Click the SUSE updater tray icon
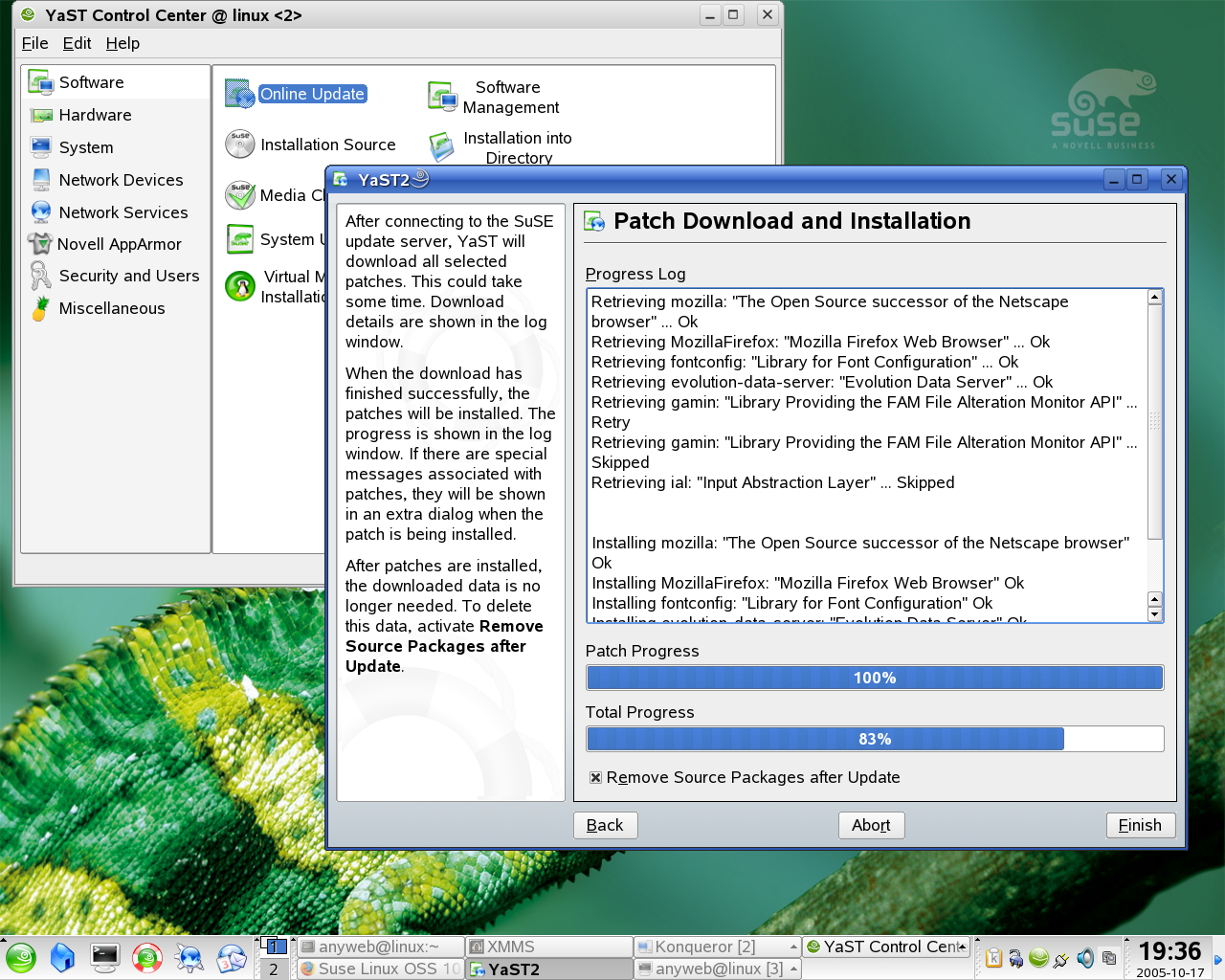The image size is (1225, 980). coord(1038,957)
